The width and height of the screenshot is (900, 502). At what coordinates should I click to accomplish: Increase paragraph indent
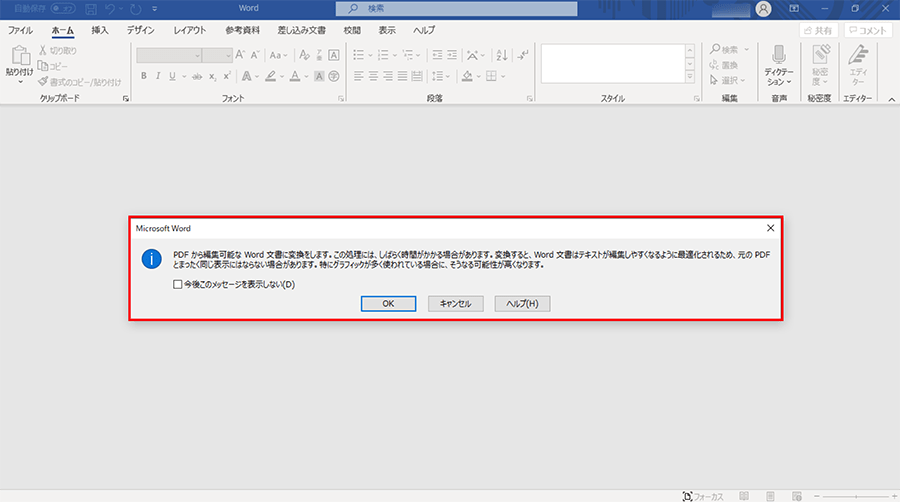coord(452,55)
